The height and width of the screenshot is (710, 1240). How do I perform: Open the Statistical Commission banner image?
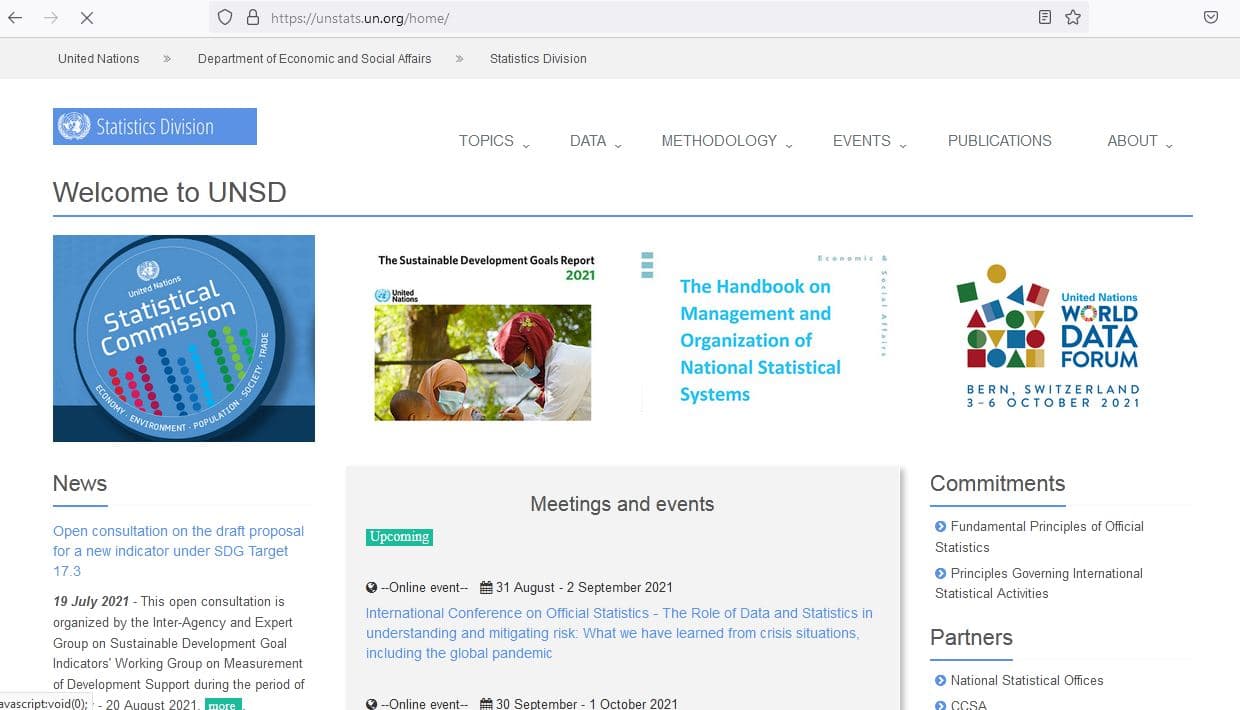pyautogui.click(x=184, y=338)
